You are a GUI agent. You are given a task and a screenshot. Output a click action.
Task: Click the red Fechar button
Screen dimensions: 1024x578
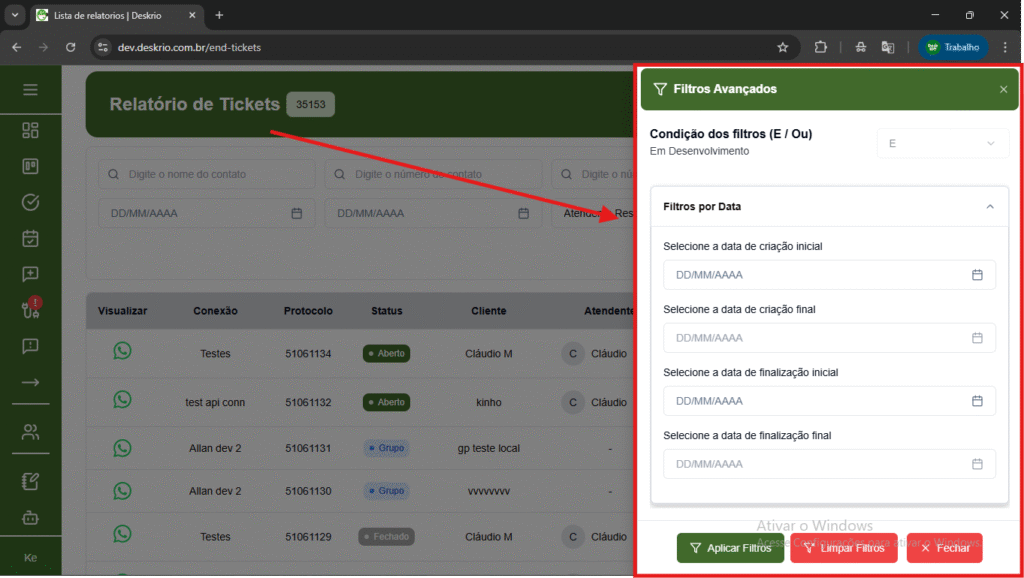click(x=944, y=548)
